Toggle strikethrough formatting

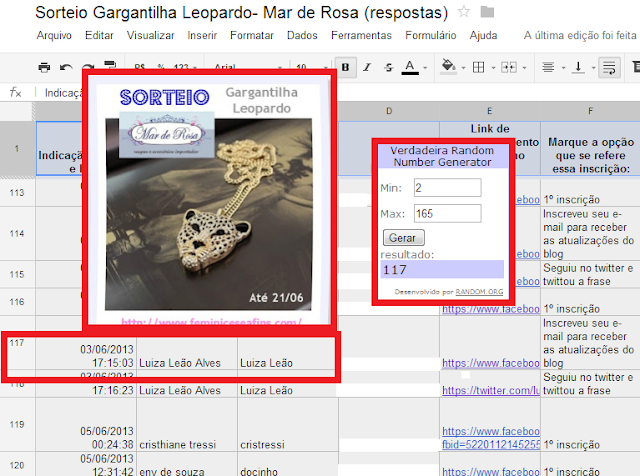[x=389, y=67]
